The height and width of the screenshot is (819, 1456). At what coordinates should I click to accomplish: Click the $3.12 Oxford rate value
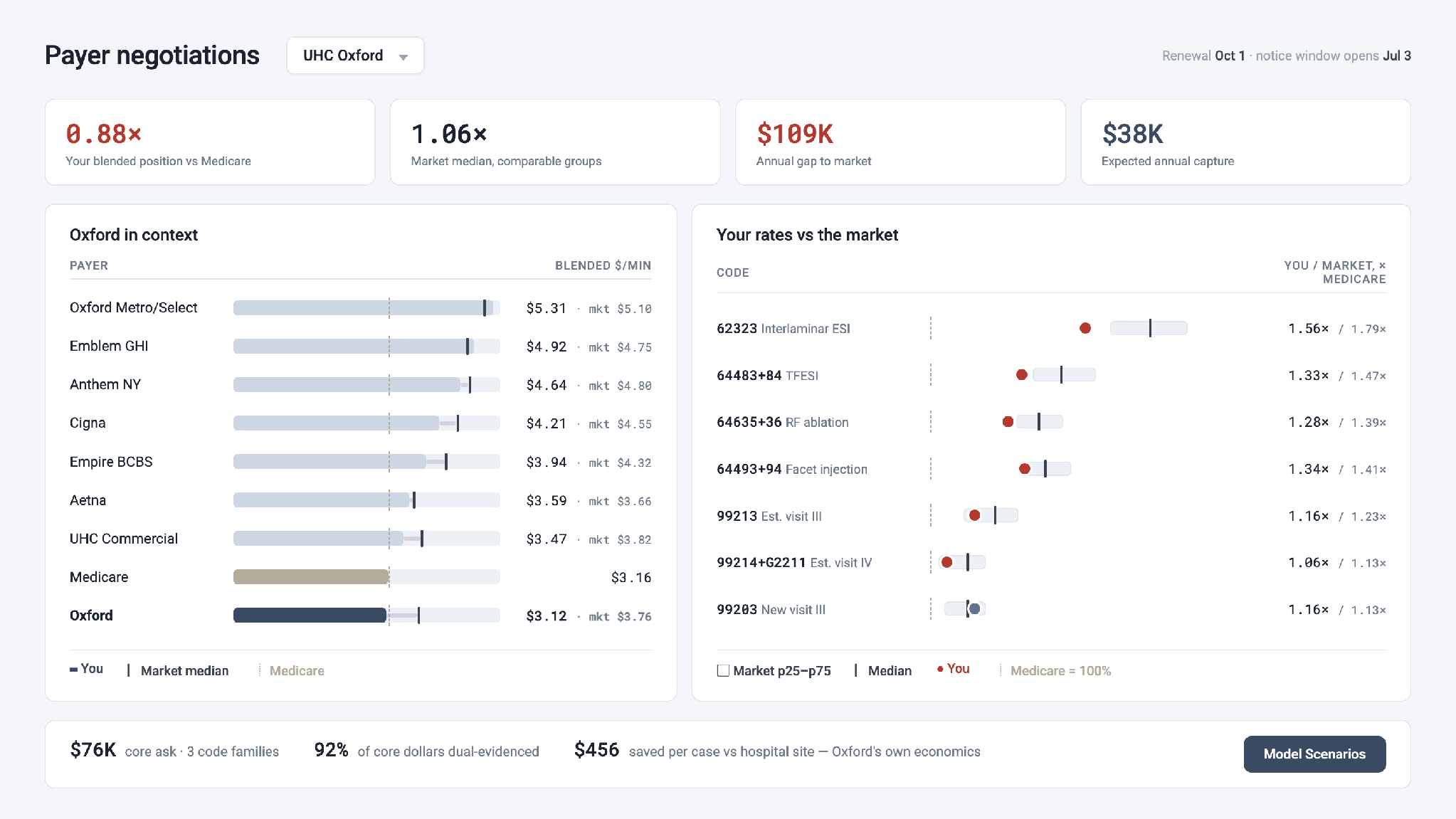(x=547, y=616)
